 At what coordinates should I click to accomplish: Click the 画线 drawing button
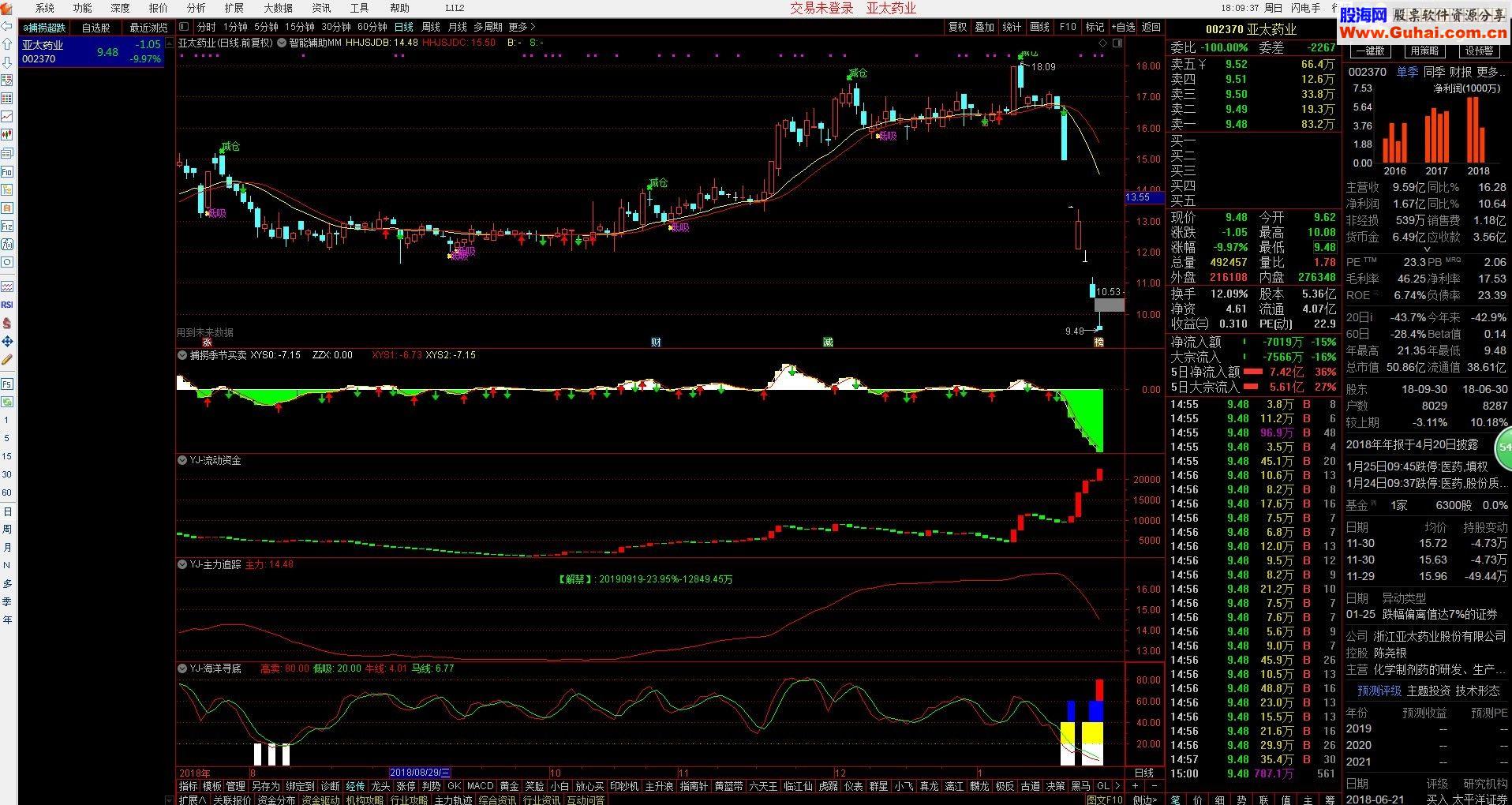click(1039, 27)
